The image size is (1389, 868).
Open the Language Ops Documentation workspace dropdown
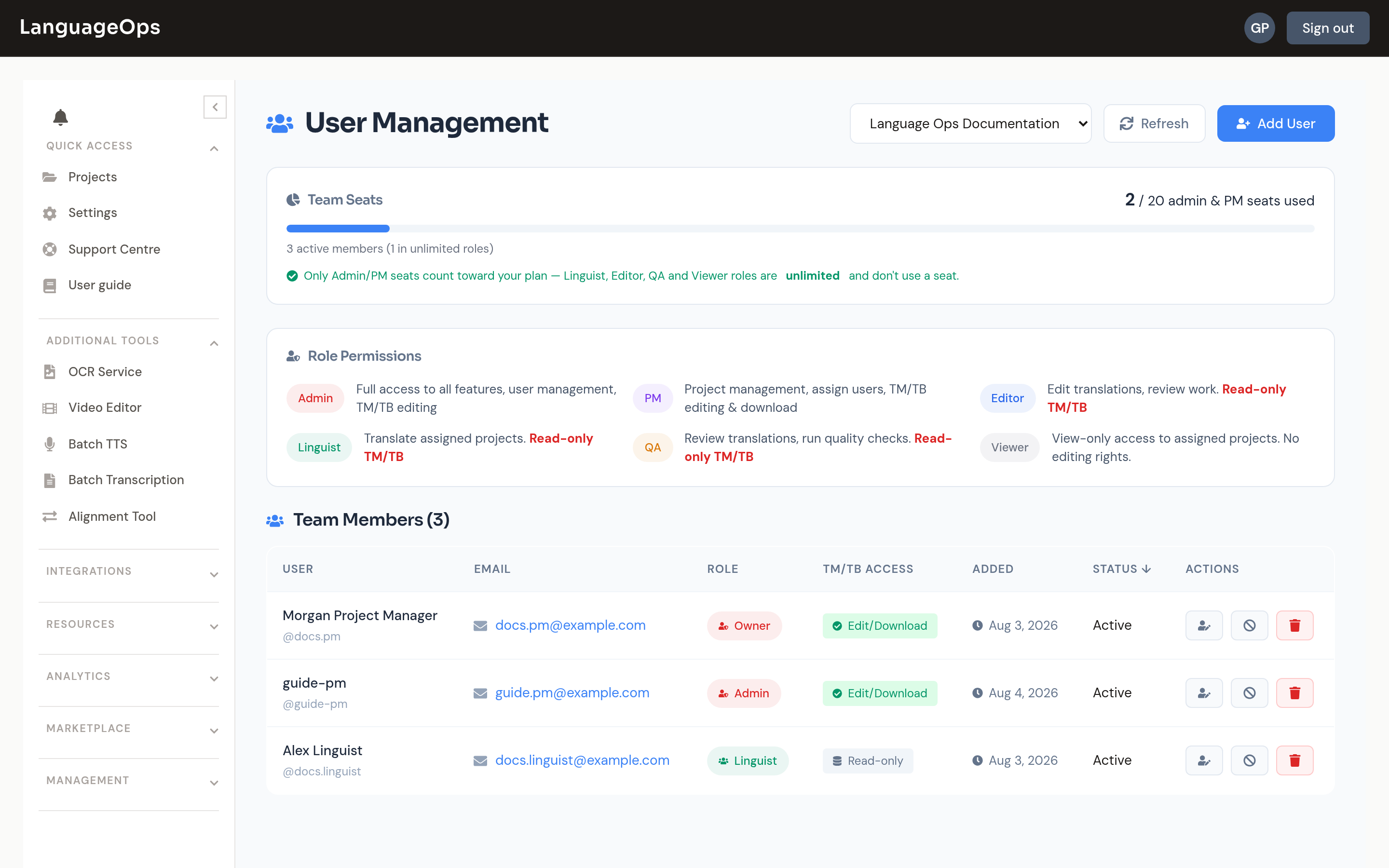(970, 123)
